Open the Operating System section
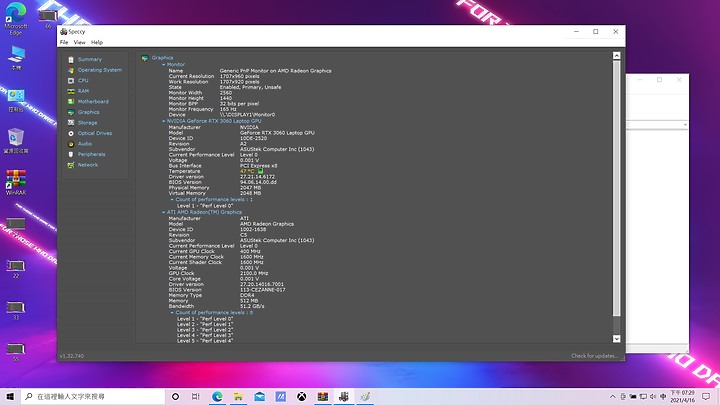 coord(99,70)
